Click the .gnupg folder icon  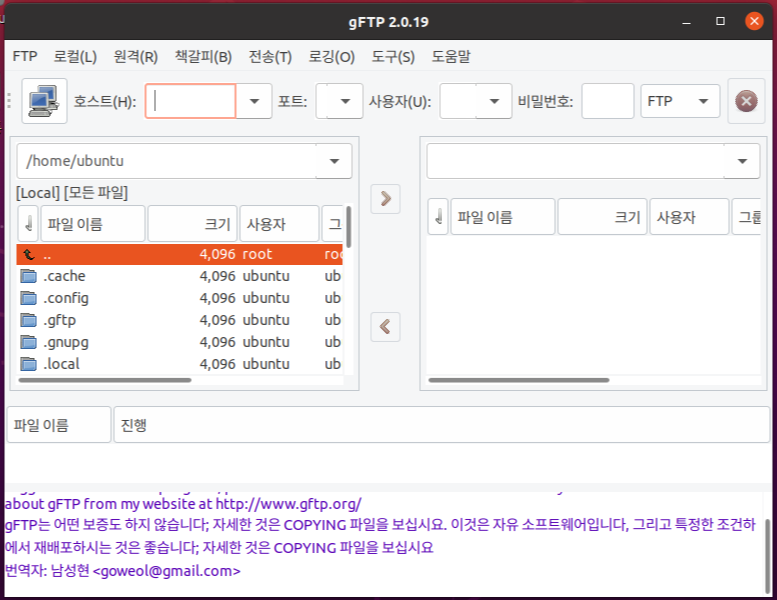29,342
